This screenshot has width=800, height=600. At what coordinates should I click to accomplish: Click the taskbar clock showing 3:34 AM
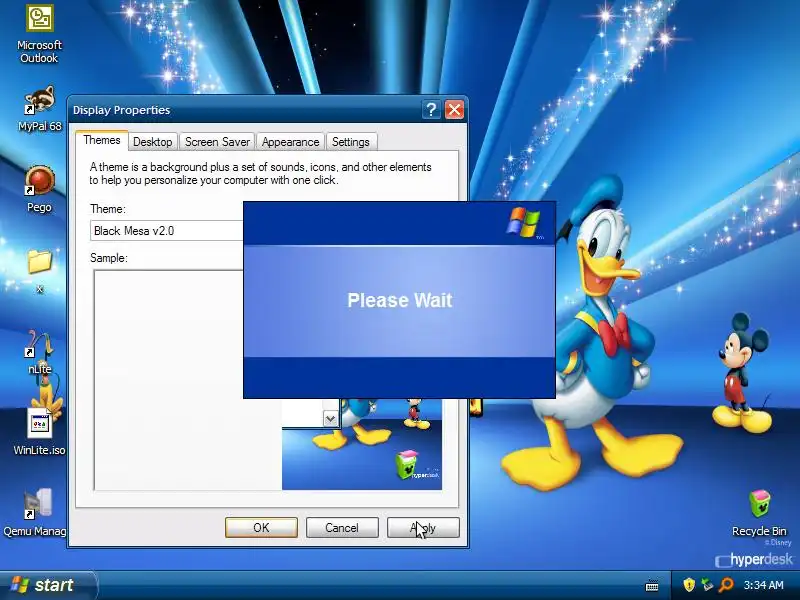pyautogui.click(x=763, y=585)
